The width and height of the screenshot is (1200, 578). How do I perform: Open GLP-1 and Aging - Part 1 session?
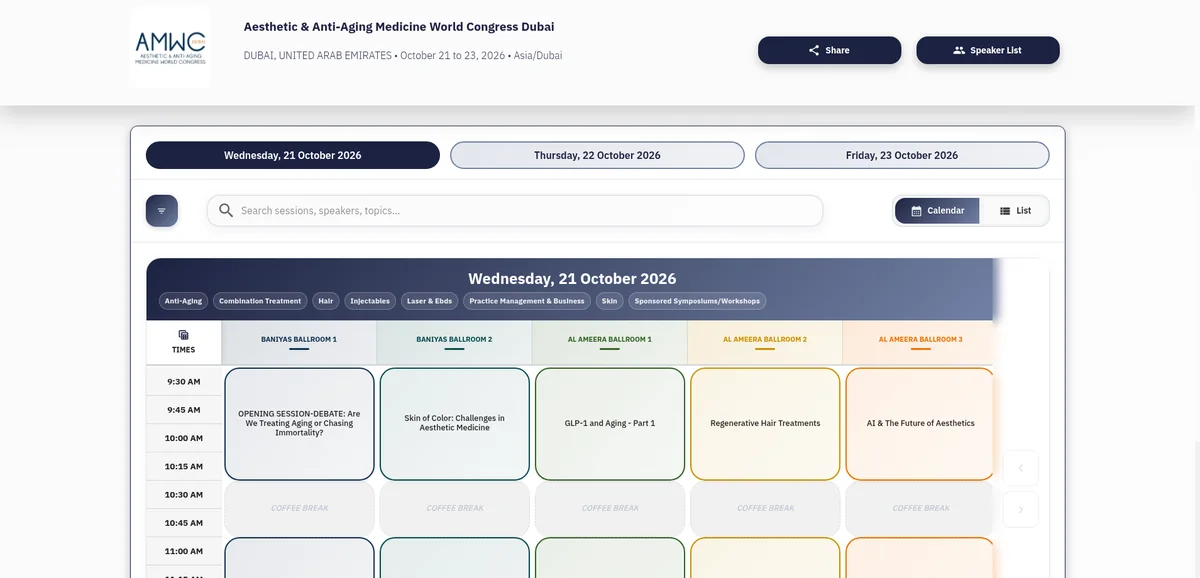click(610, 424)
